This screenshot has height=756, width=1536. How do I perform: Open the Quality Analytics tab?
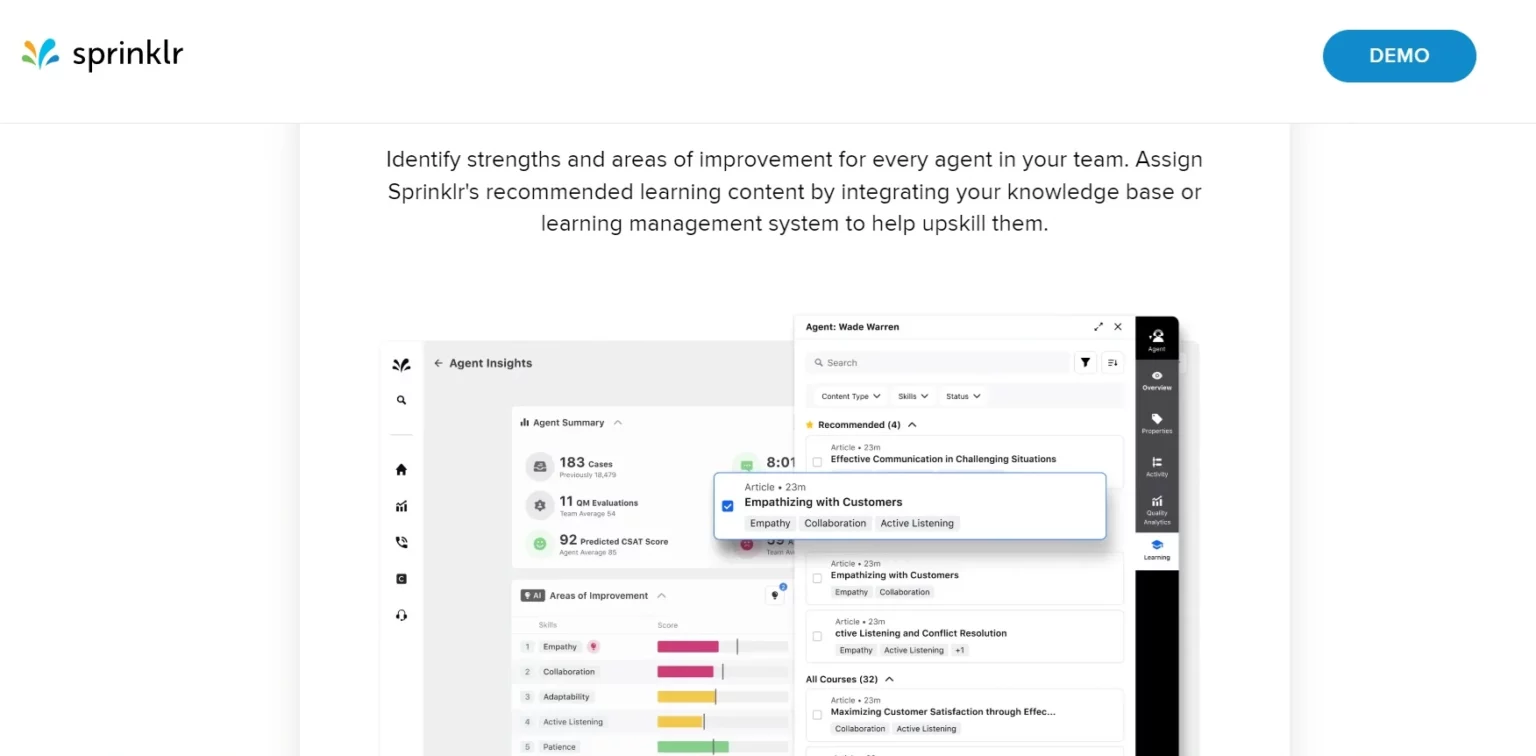click(x=1156, y=508)
